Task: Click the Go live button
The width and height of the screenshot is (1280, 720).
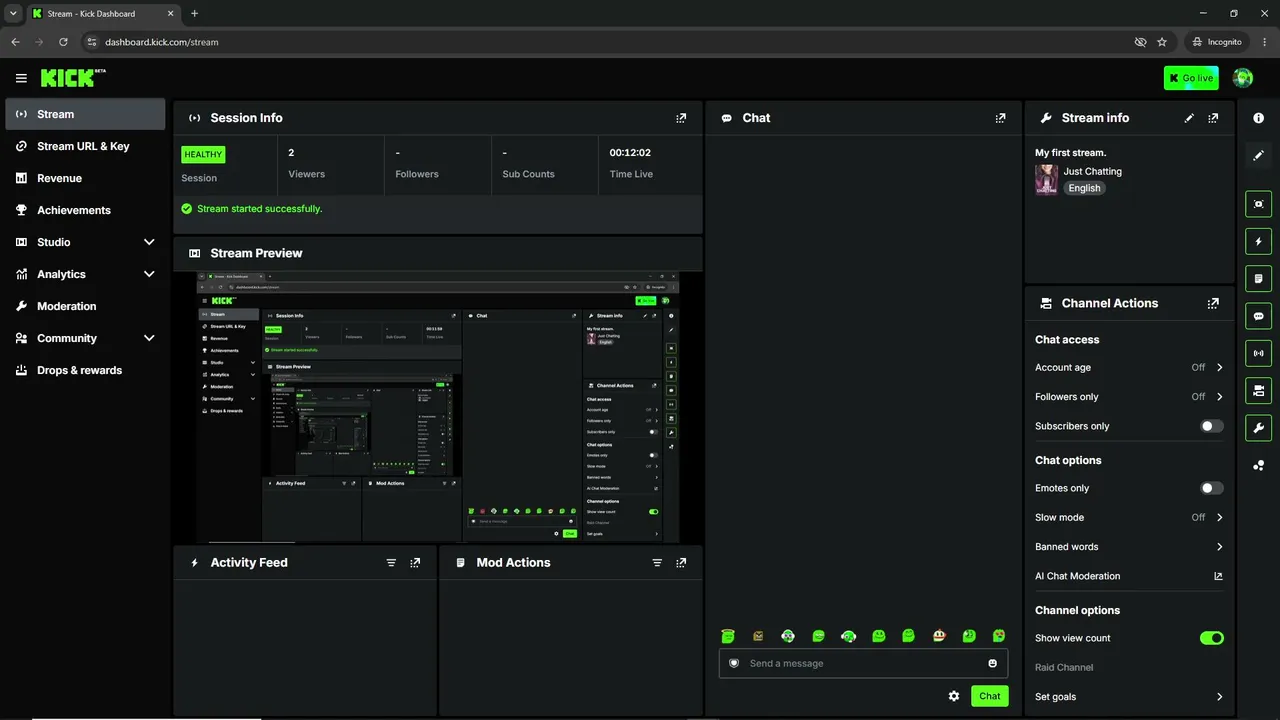Action: (x=1191, y=78)
